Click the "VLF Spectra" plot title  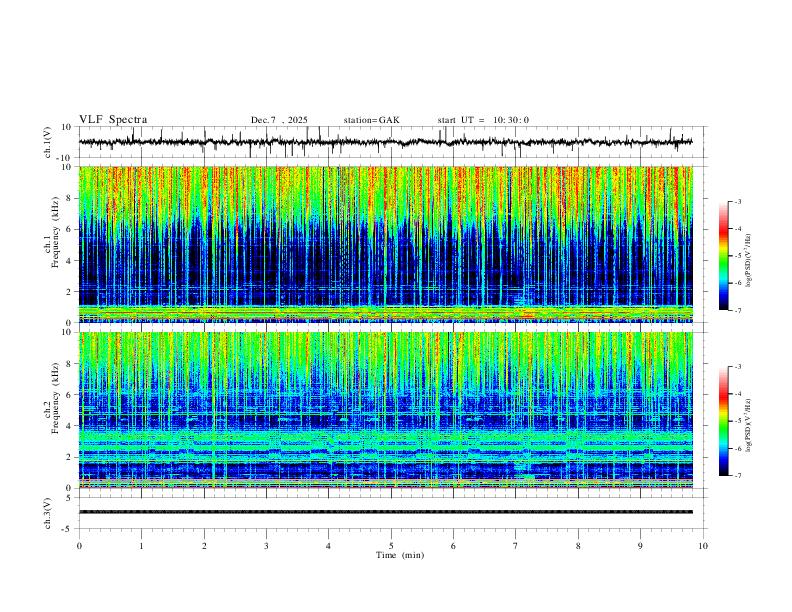(113, 120)
